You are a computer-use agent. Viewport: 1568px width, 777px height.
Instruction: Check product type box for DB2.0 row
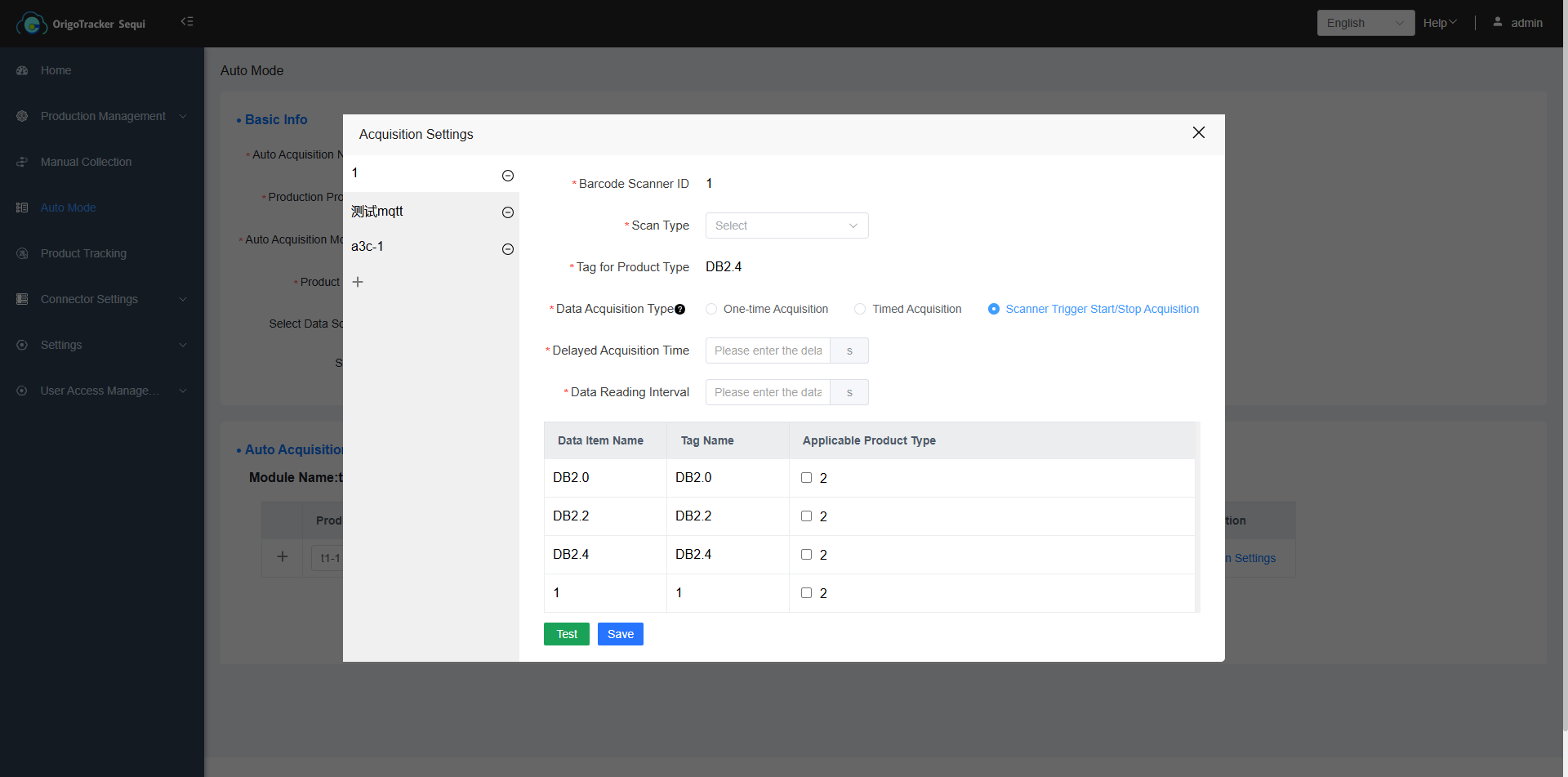[x=806, y=478]
